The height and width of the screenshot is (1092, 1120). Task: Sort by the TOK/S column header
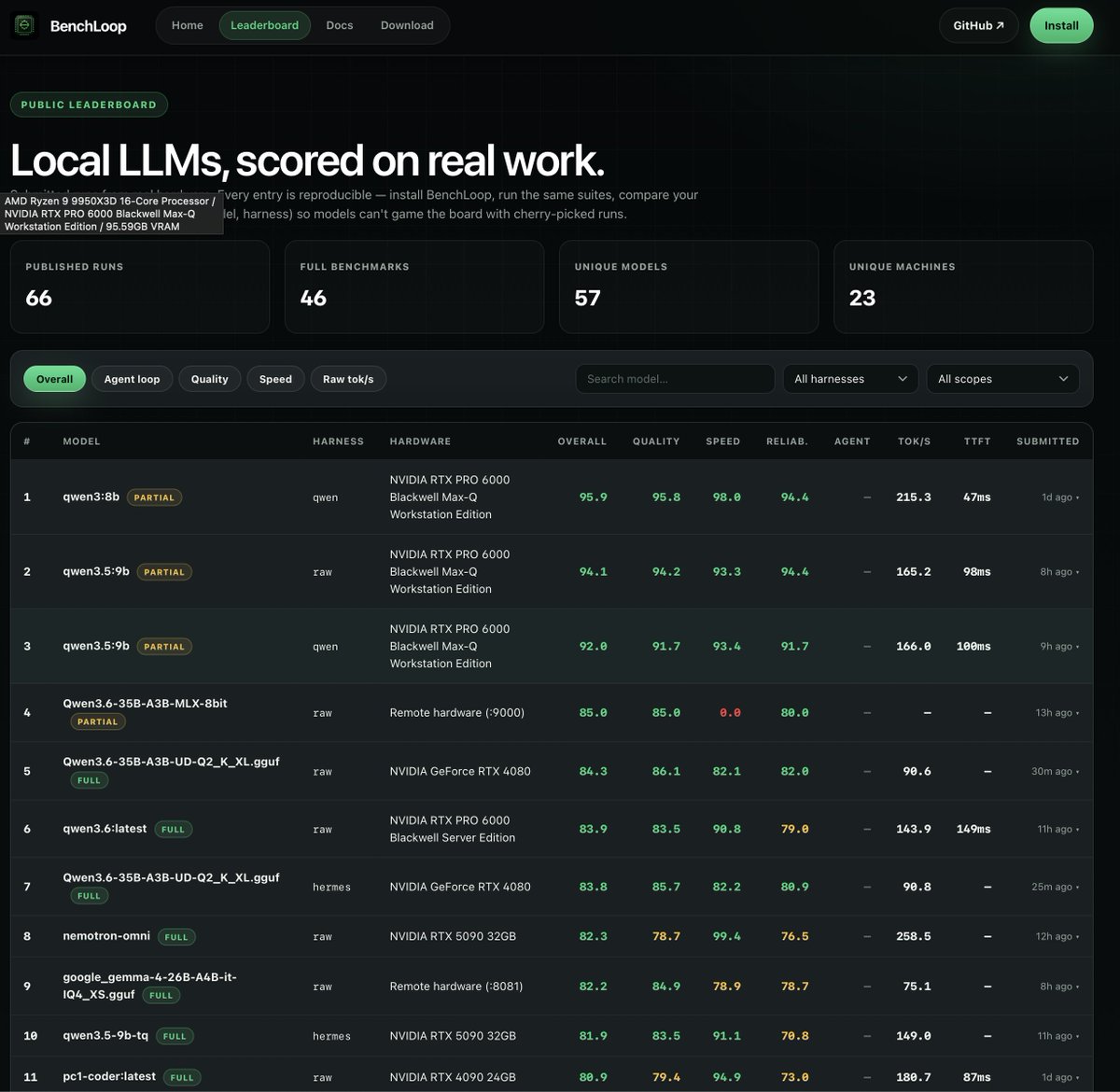[x=913, y=441]
